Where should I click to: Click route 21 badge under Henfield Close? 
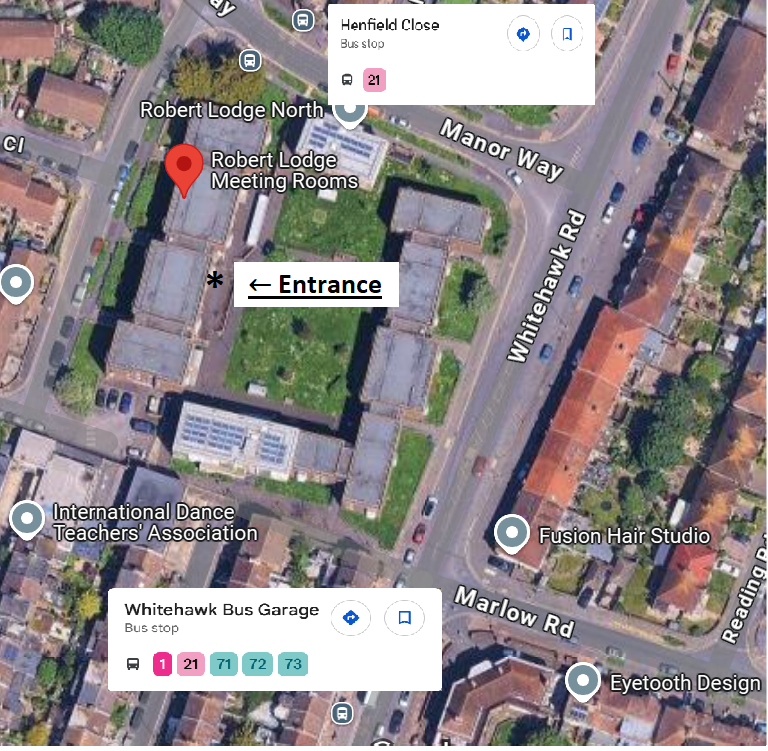click(x=374, y=80)
